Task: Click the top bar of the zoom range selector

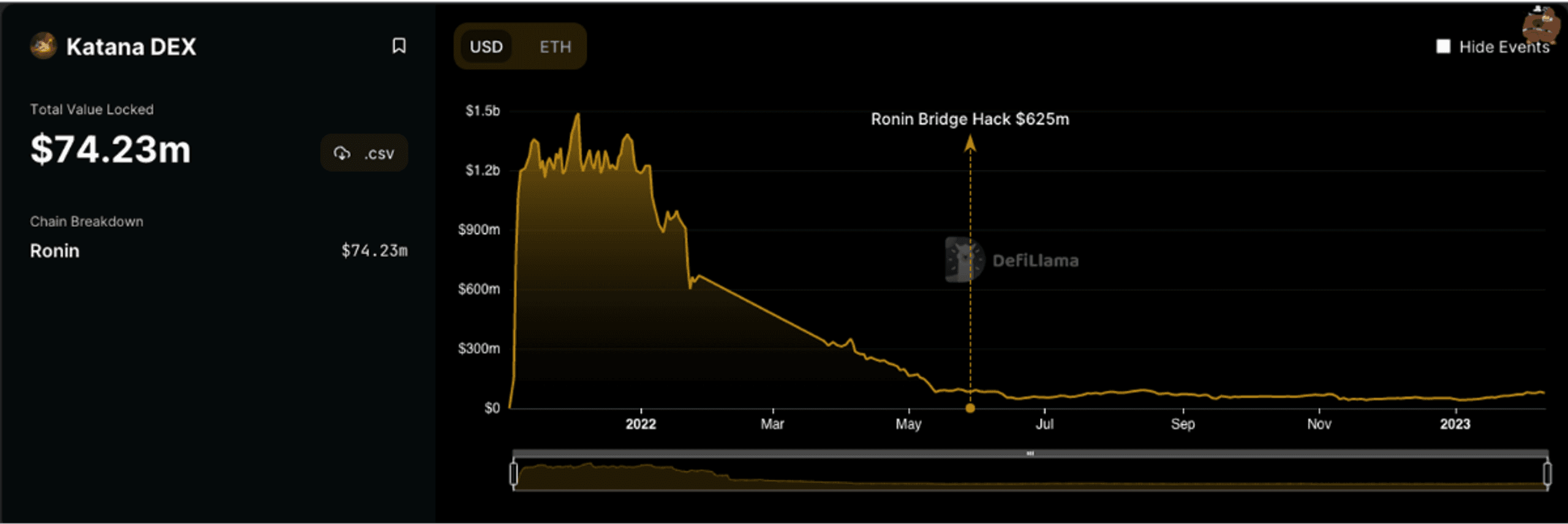Action: point(1030,454)
